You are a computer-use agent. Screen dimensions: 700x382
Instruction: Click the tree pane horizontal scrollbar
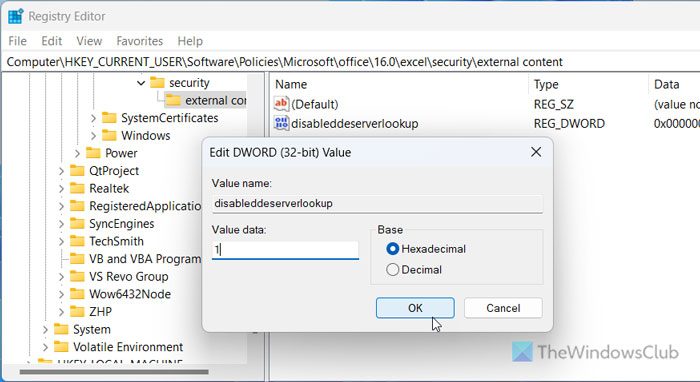[x=114, y=371]
